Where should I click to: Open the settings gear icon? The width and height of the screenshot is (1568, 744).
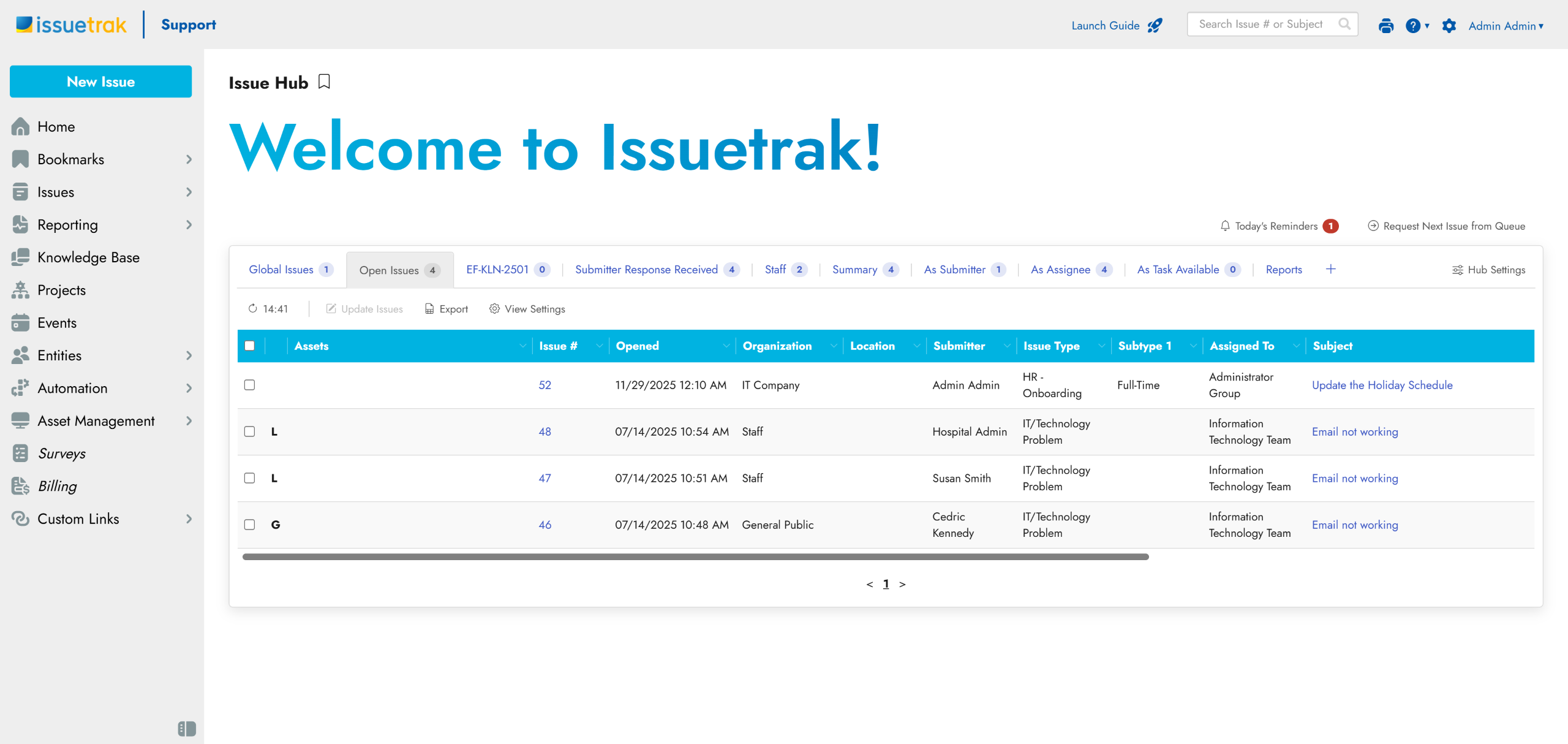(x=1449, y=26)
